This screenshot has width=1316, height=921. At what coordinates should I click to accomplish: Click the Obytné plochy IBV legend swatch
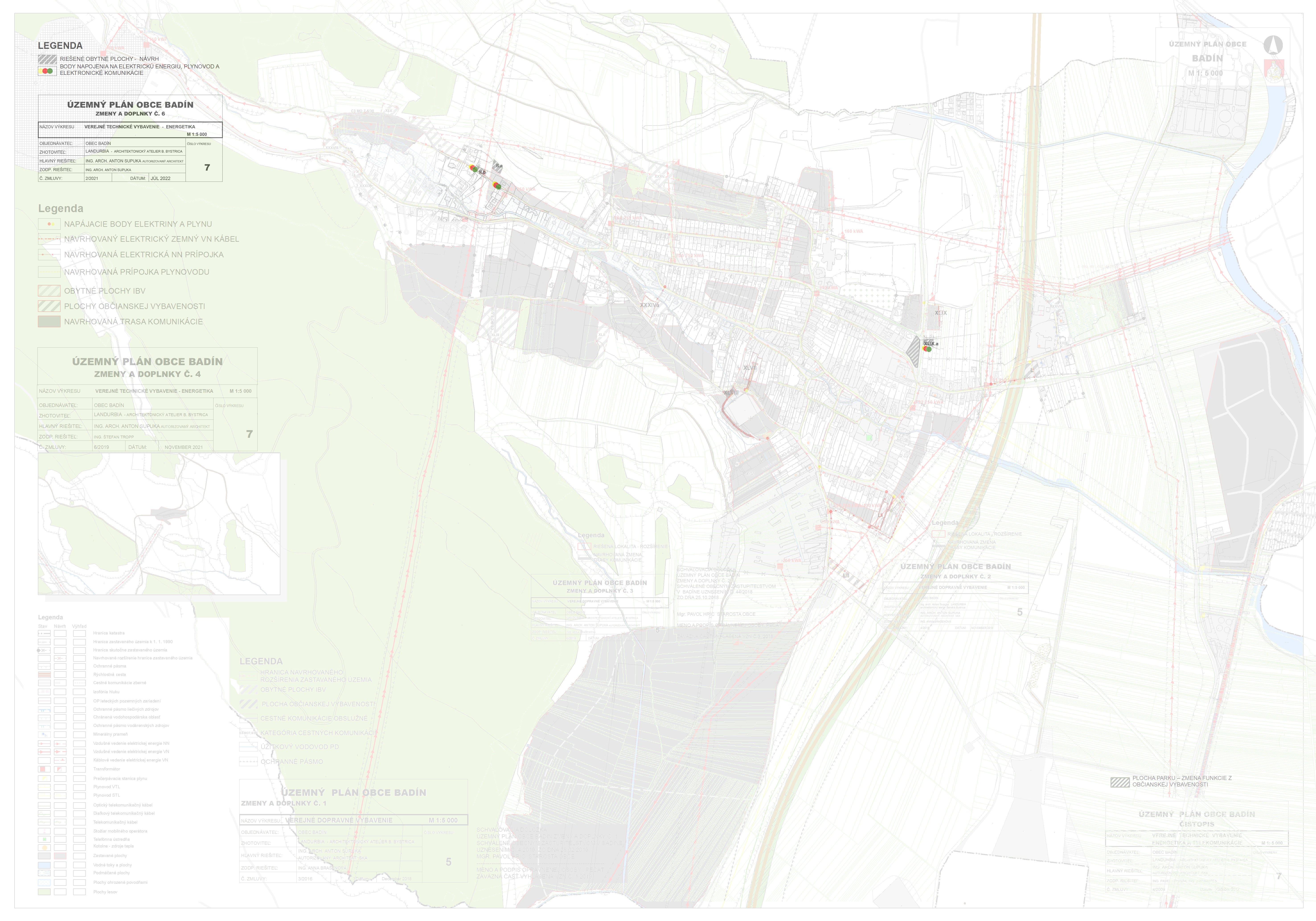[x=49, y=291]
